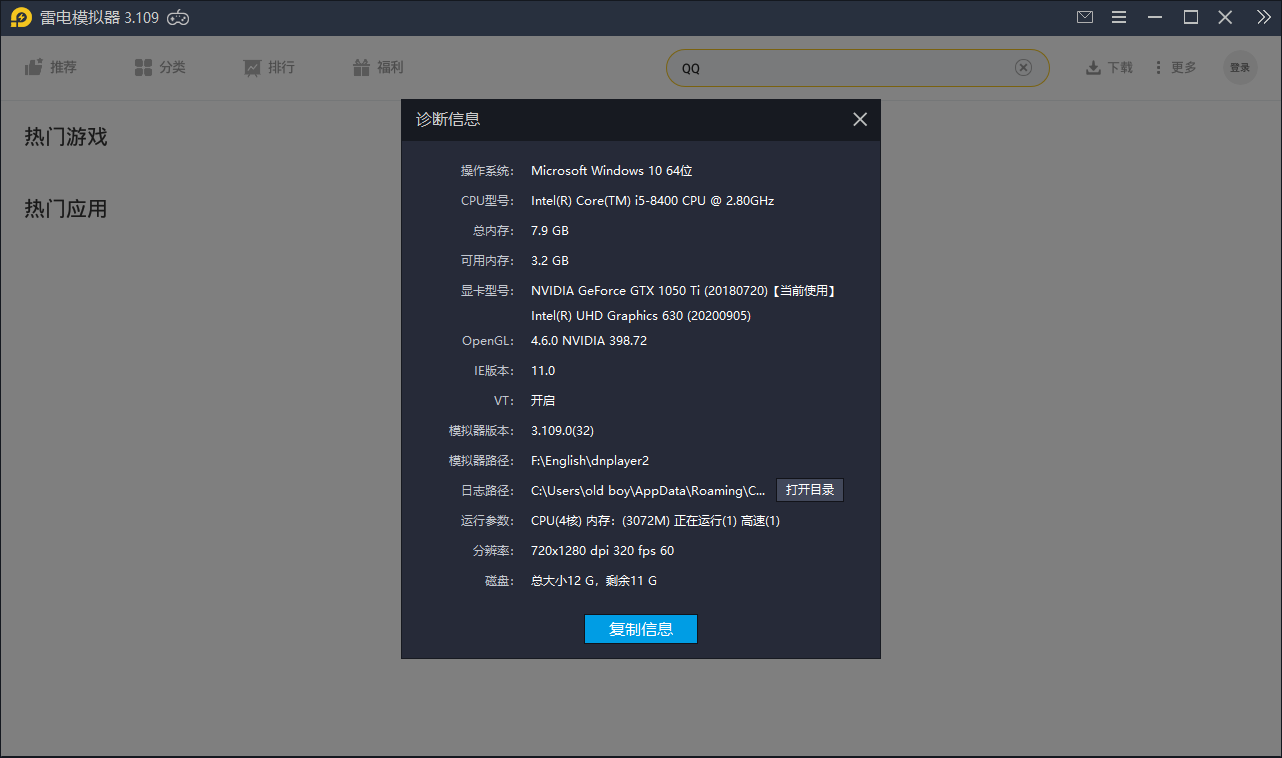Screen dimensions: 1282x758
Task: Click the 打开目录 button beside log path
Action: 810,490
